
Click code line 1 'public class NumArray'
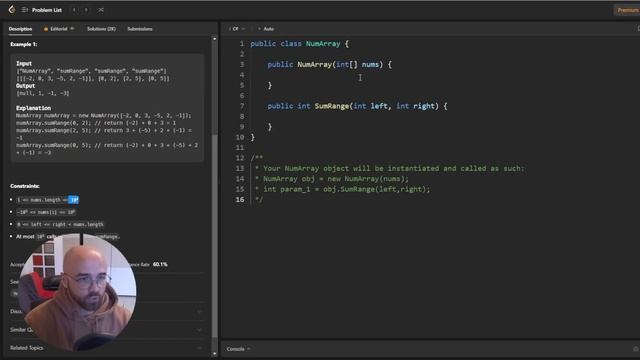(x=300, y=44)
